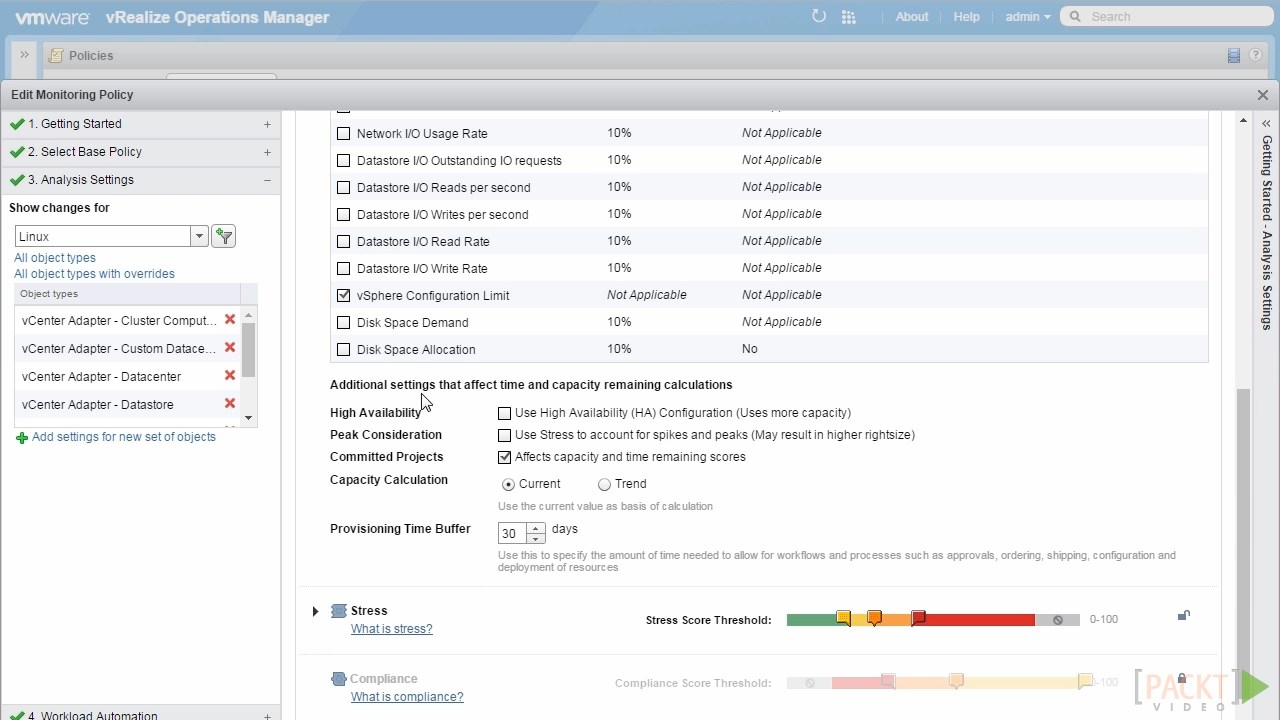This screenshot has width=1280, height=720.
Task: Expand the left navigation double-chevron
Action: (x=24, y=55)
